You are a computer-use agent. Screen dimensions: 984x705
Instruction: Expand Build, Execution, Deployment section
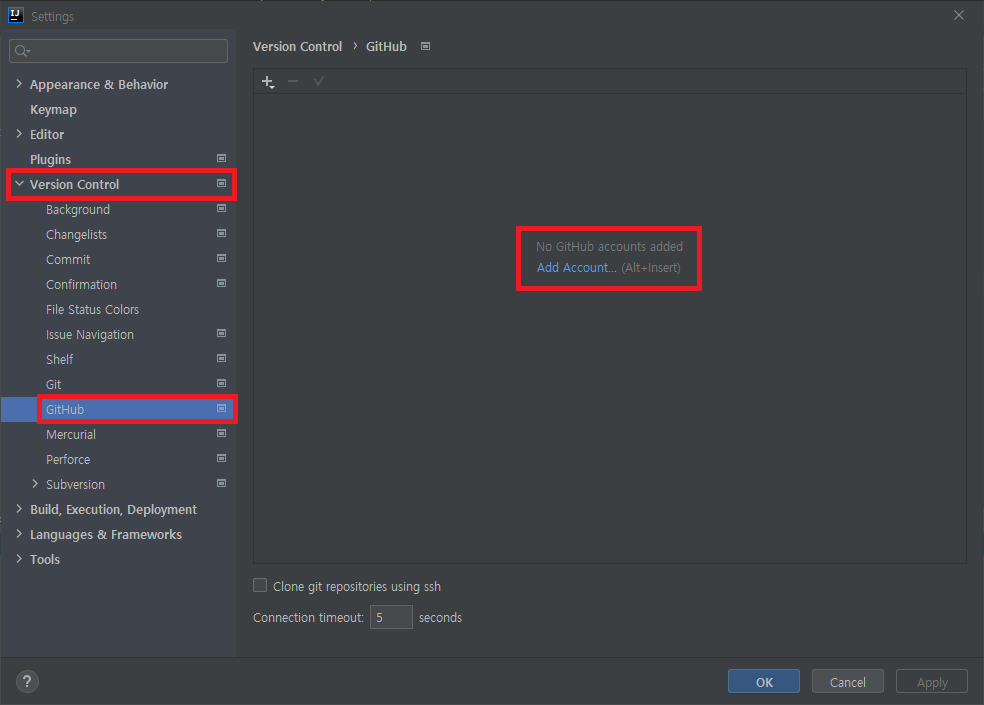tap(19, 509)
